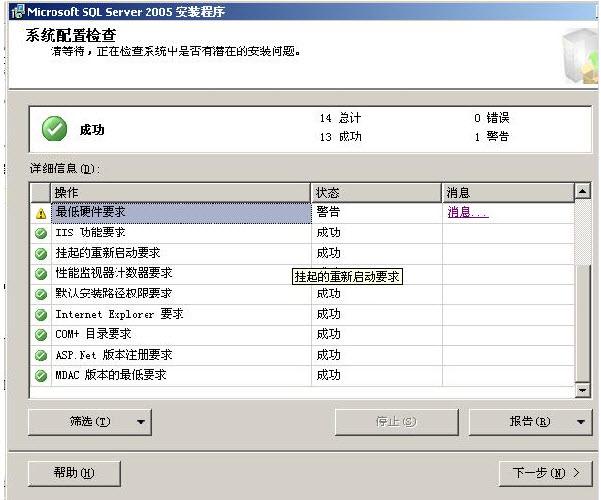The width and height of the screenshot is (601, 500).
Task: Sort by the 操作 column header
Action: [x=180, y=192]
